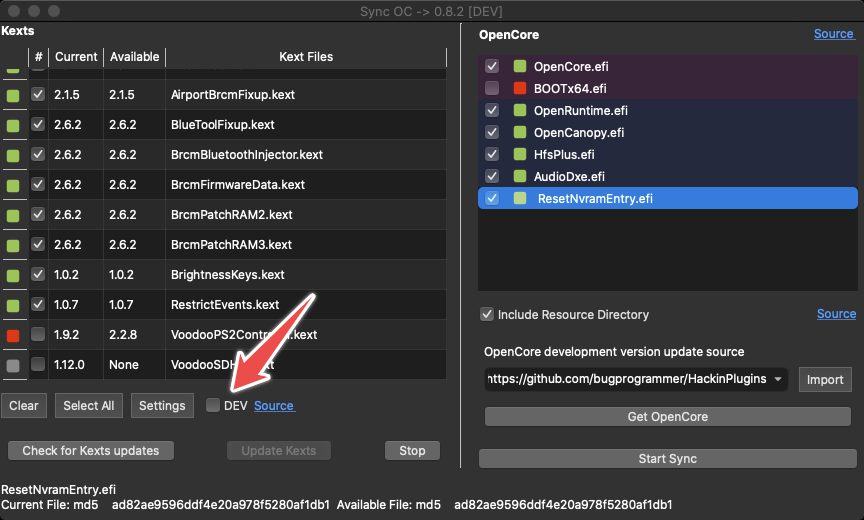Check the box for the 1.12.0 kext row
Screen dimensions: 864x520
click(38, 364)
